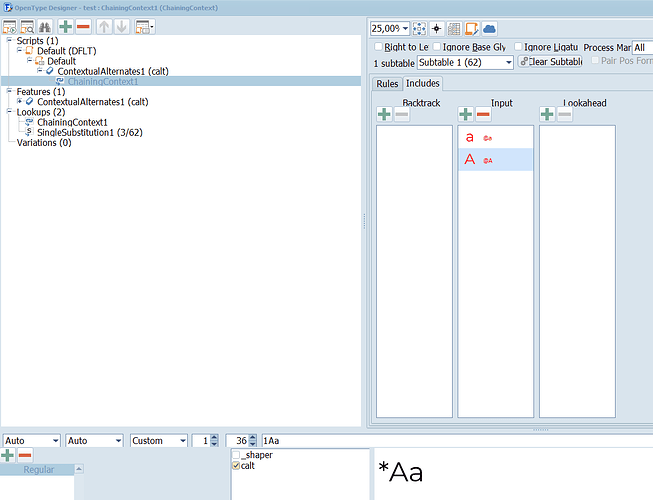Increase the stepper showing value 1
Screen dimensions: 653x500
pos(214,438)
